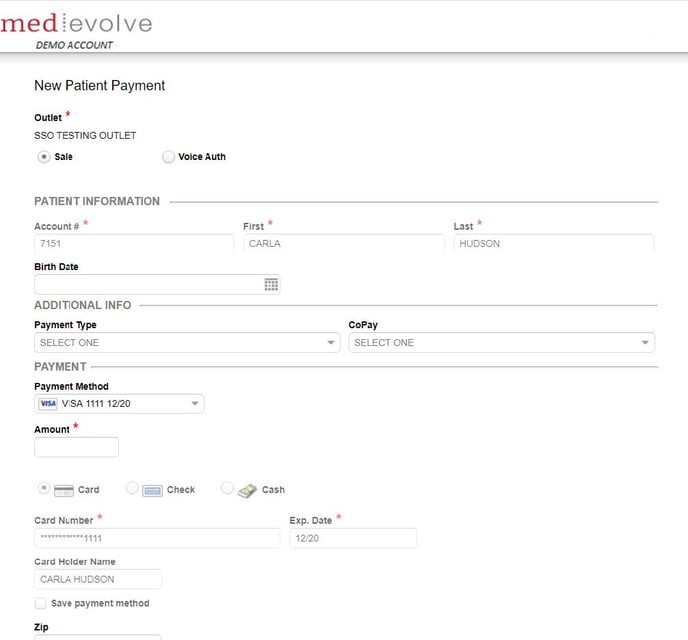Screen dimensions: 688x640
Task: Click the MedEvolve logo
Action: pyautogui.click(x=77, y=24)
